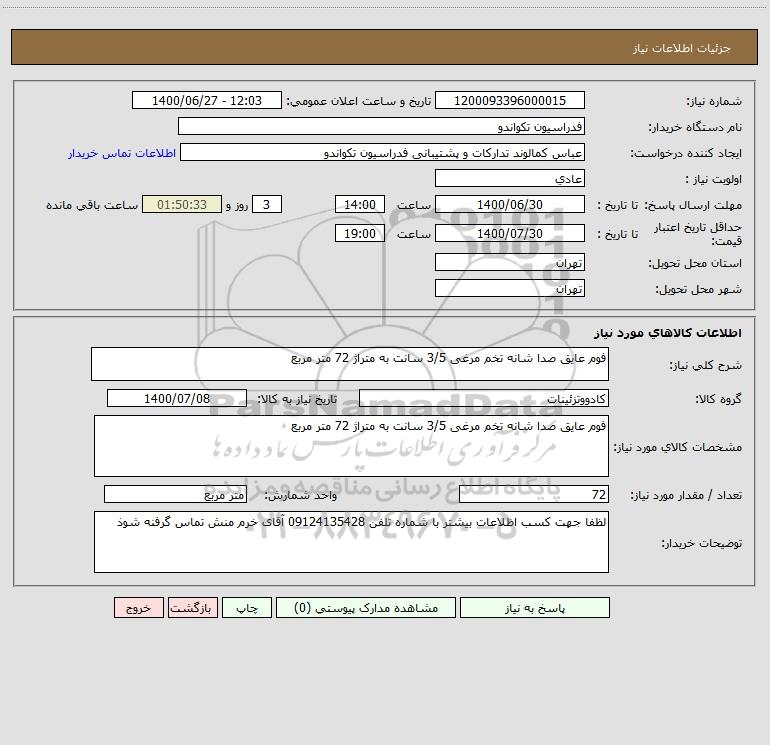770x745 pixels.
Task: Click remaining days field showing 3
Action: [267, 204]
